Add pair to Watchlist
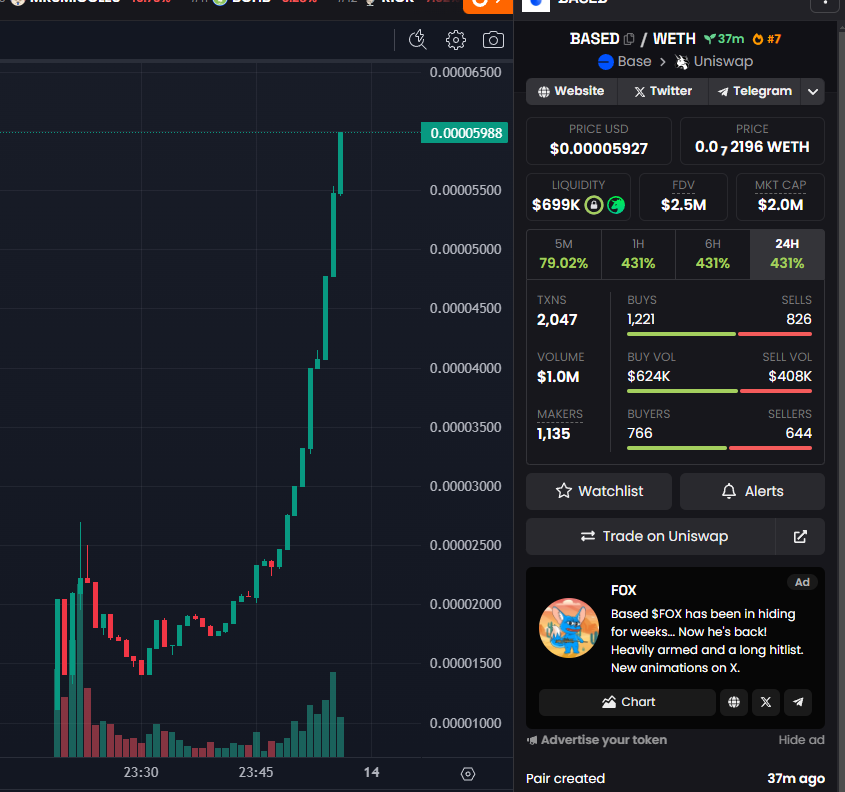This screenshot has height=792, width=845. [599, 491]
